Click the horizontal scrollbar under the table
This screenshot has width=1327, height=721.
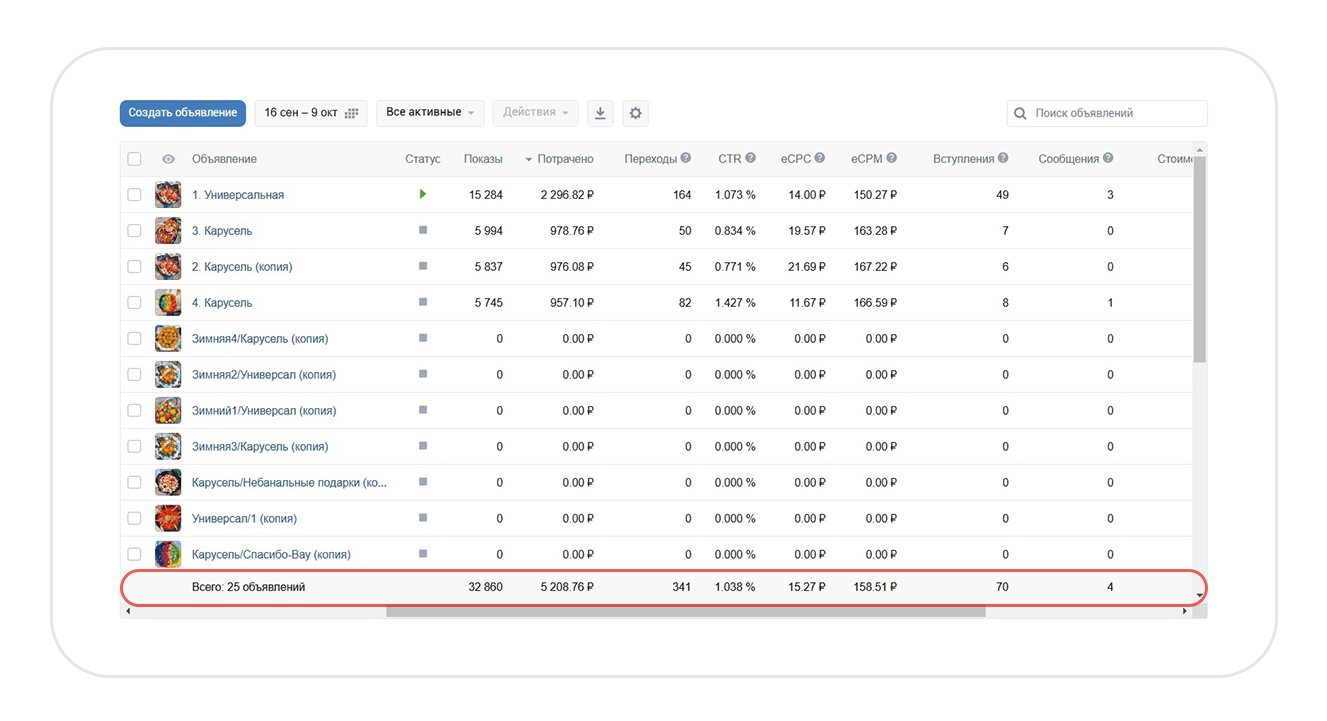coord(685,611)
